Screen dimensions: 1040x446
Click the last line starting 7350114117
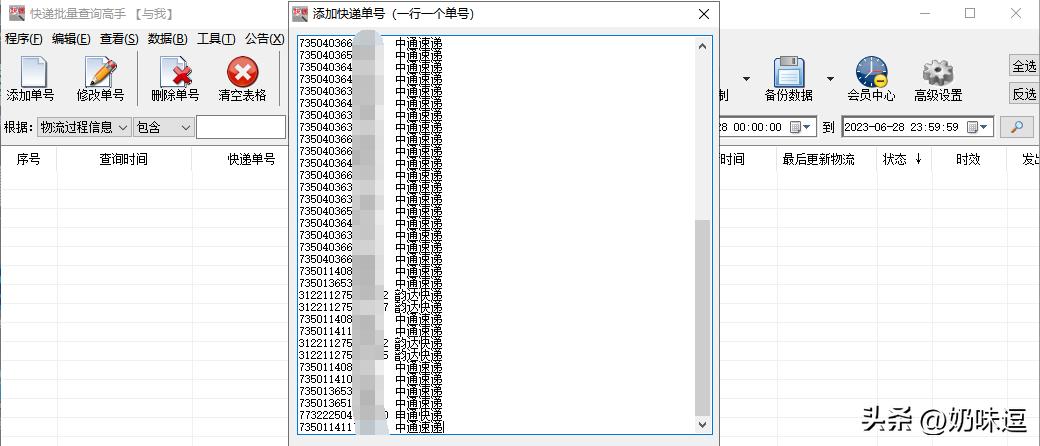point(371,427)
